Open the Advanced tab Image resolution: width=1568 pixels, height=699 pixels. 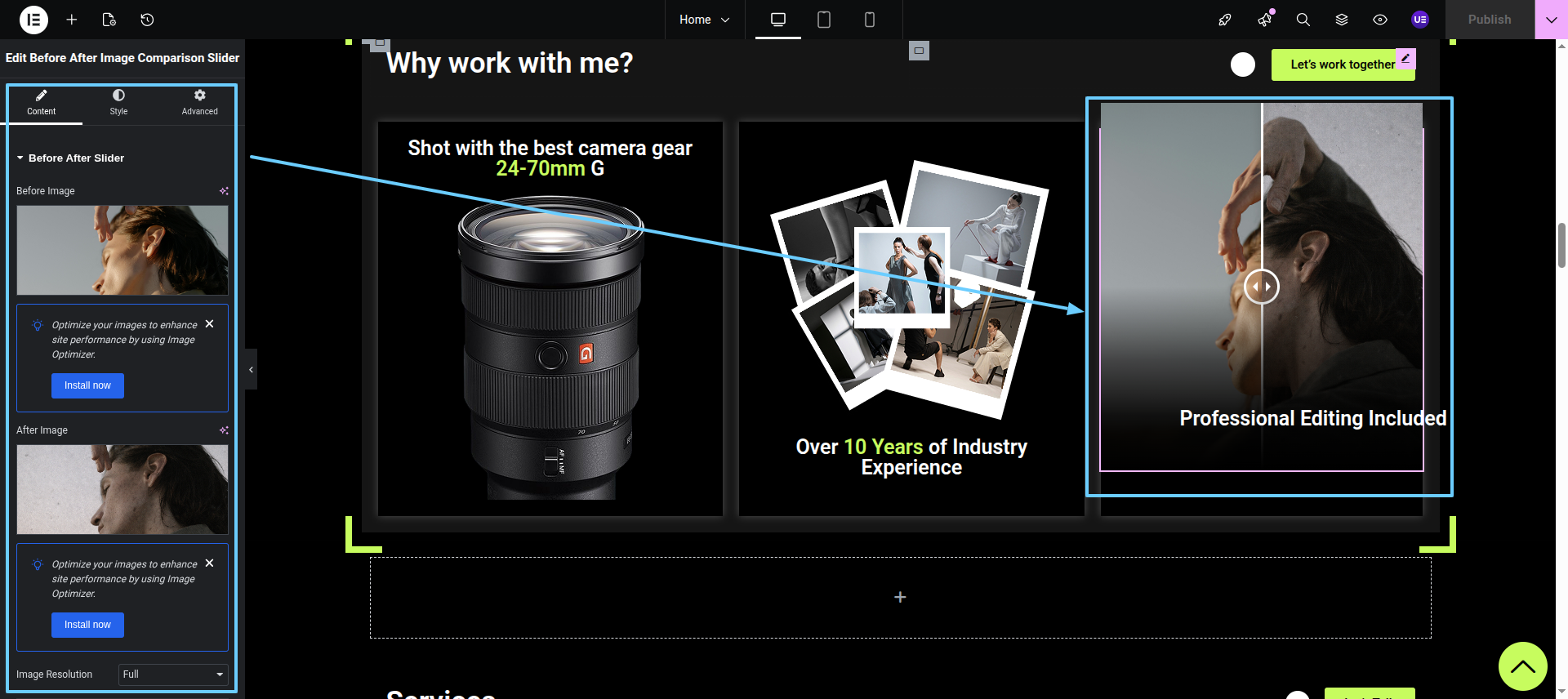coord(199,102)
